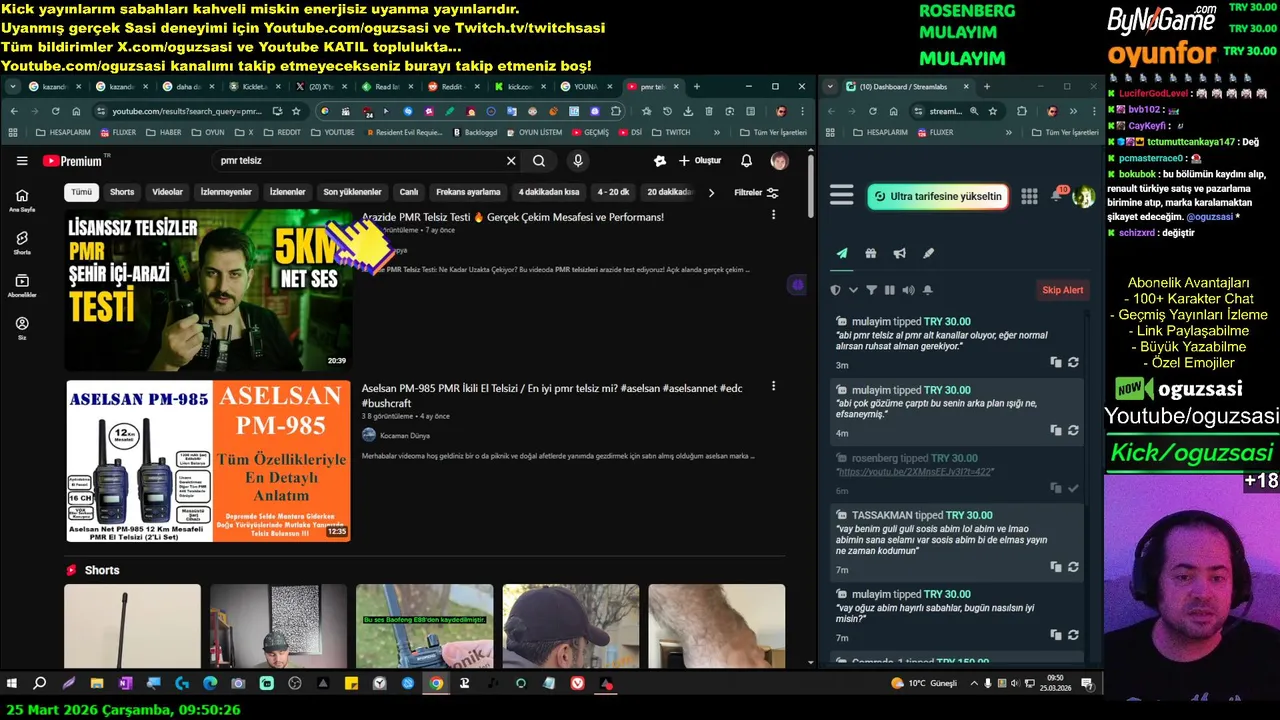Open Chrome downloads icon

[x=688, y=111]
